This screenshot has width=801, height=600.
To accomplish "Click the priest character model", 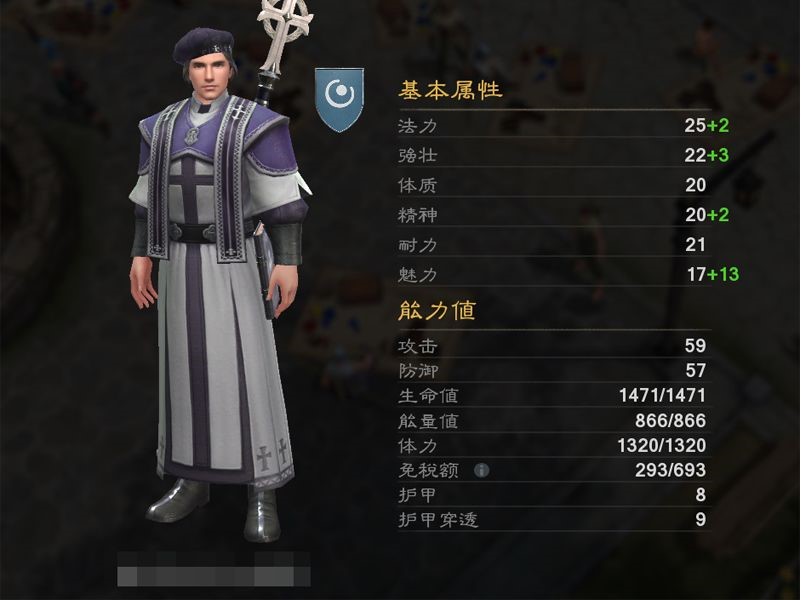I will tap(220, 276).
